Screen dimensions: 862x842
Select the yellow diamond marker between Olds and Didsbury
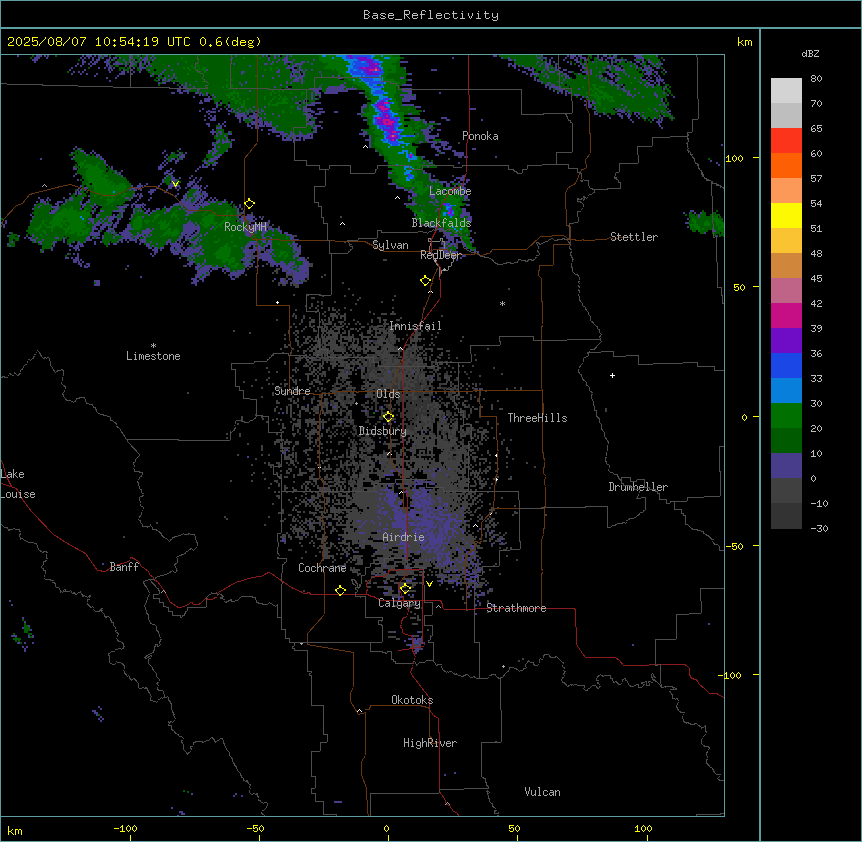(x=388, y=417)
